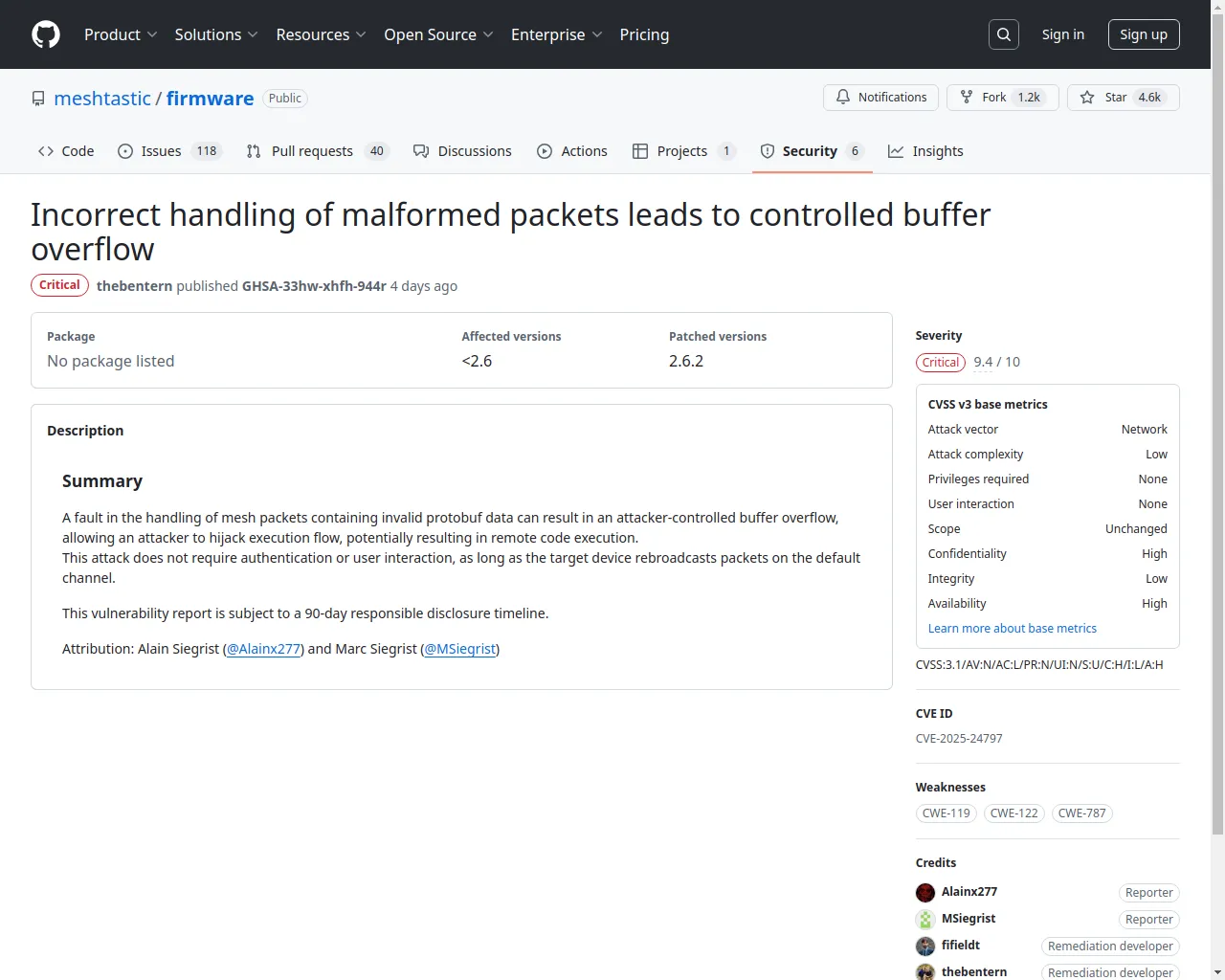1225x980 pixels.
Task: Expand the Enterprise menu
Action: pos(556,34)
